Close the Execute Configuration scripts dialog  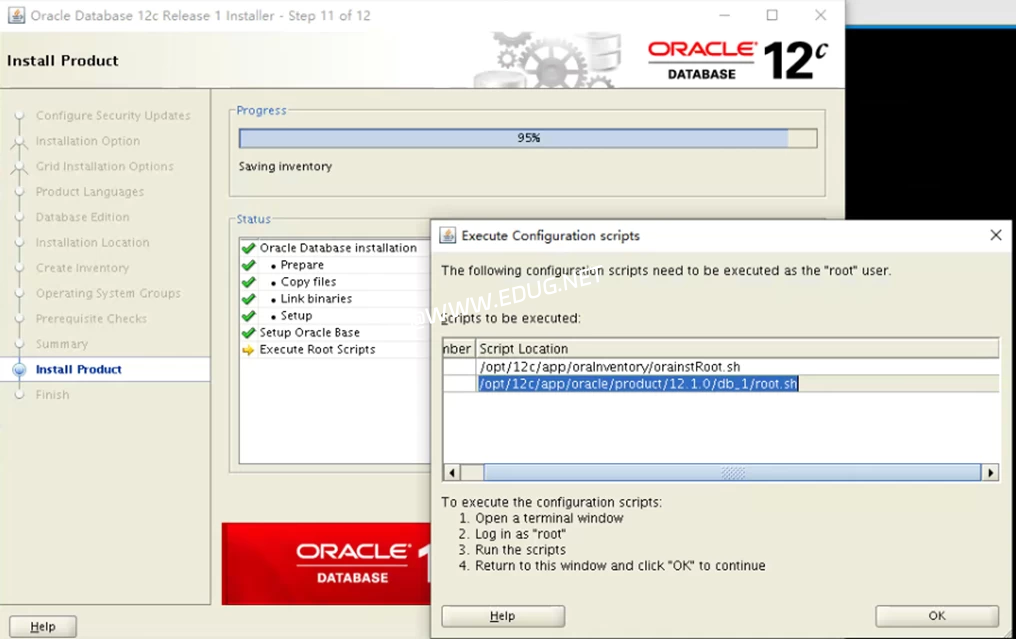(996, 235)
